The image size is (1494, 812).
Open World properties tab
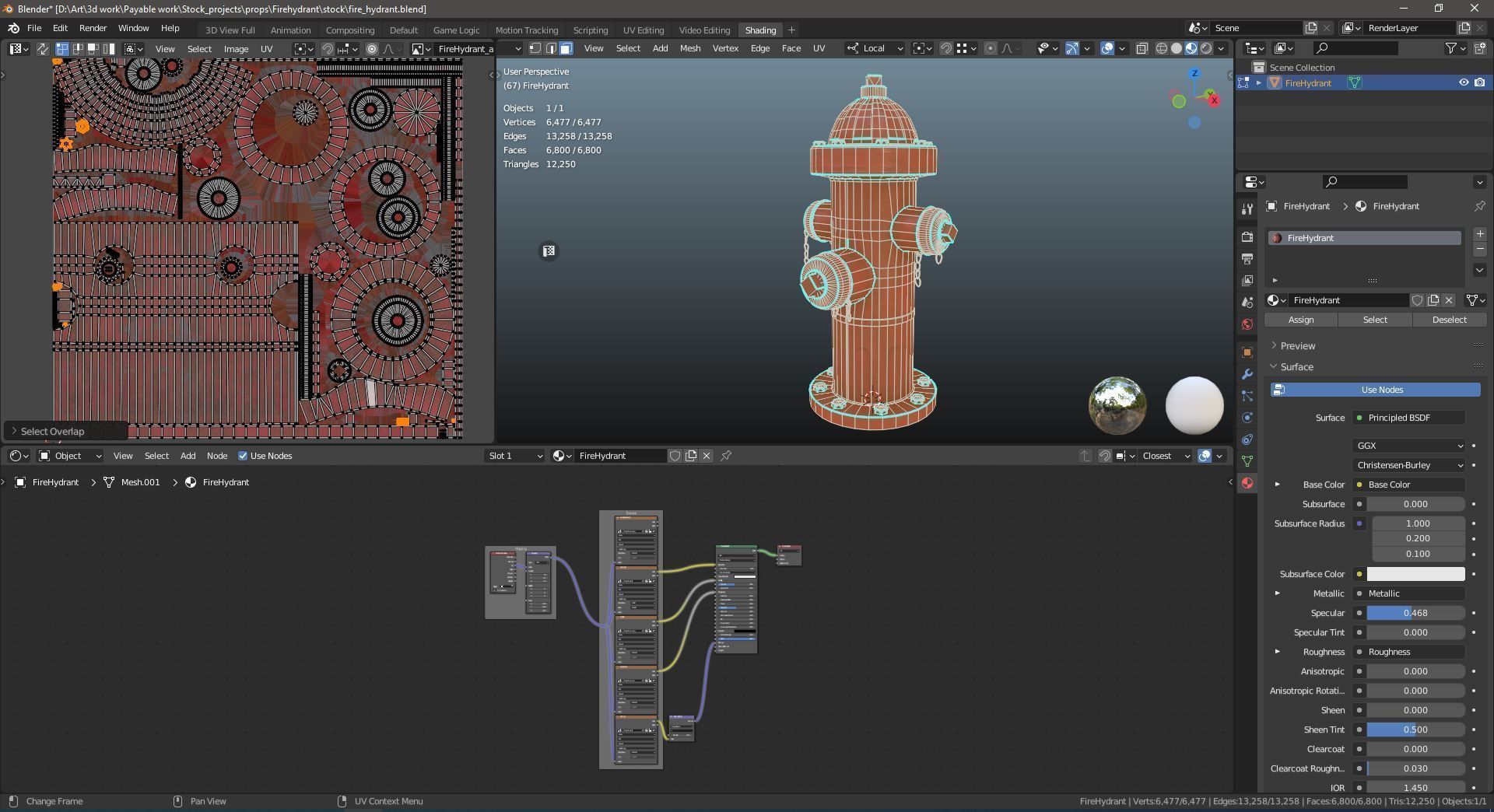pos(1247,324)
